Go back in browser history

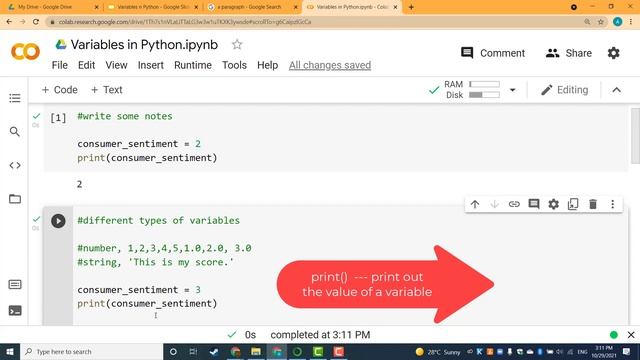click(9, 22)
